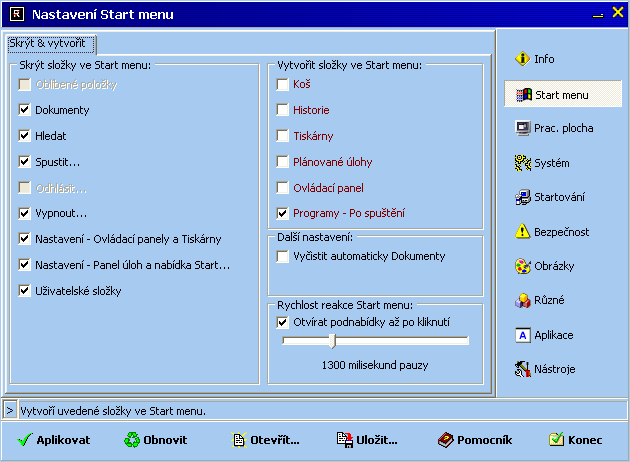Viewport: 630px width, 462px height.
Task: Open Obrázky palette icon
Action: click(523, 266)
